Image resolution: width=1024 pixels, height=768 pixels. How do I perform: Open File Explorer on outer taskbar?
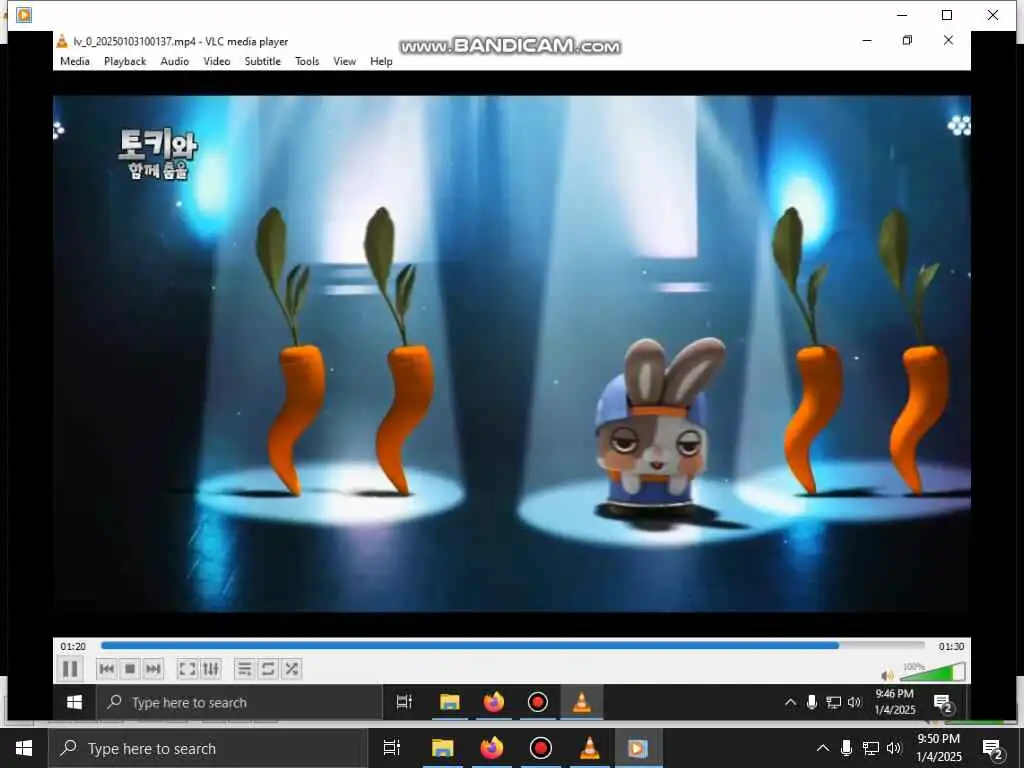click(442, 748)
